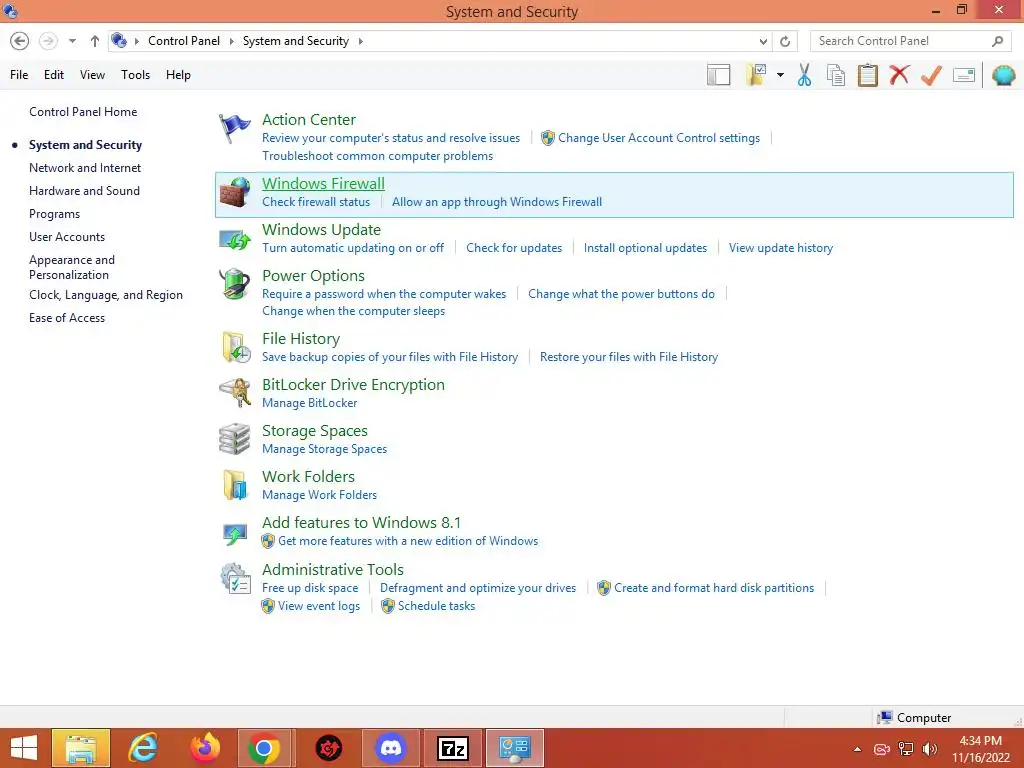Click the File History folder icon
This screenshot has width=1024, height=768.
click(x=236, y=347)
